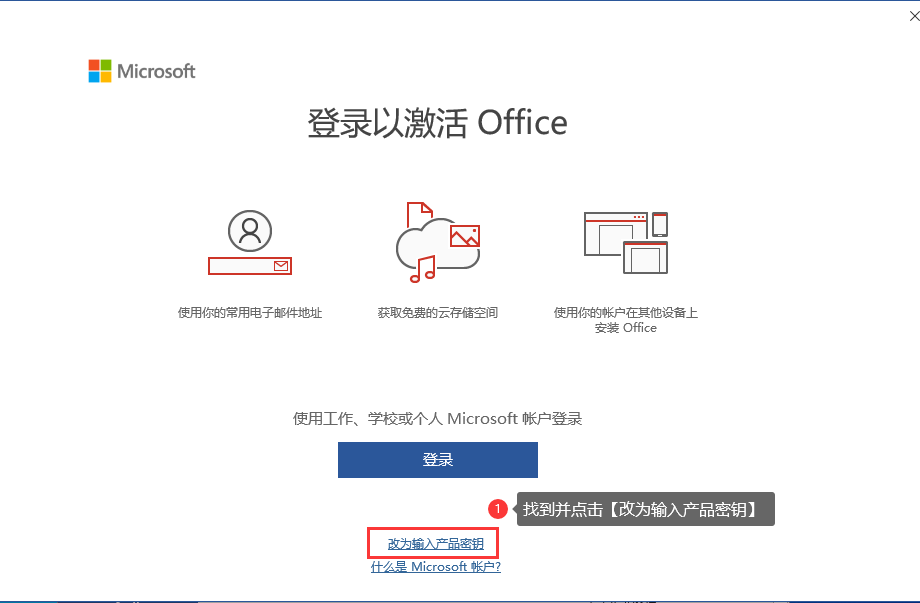Click the red numbered badge 1
Viewport: 920px width, 603px height.
(497, 509)
